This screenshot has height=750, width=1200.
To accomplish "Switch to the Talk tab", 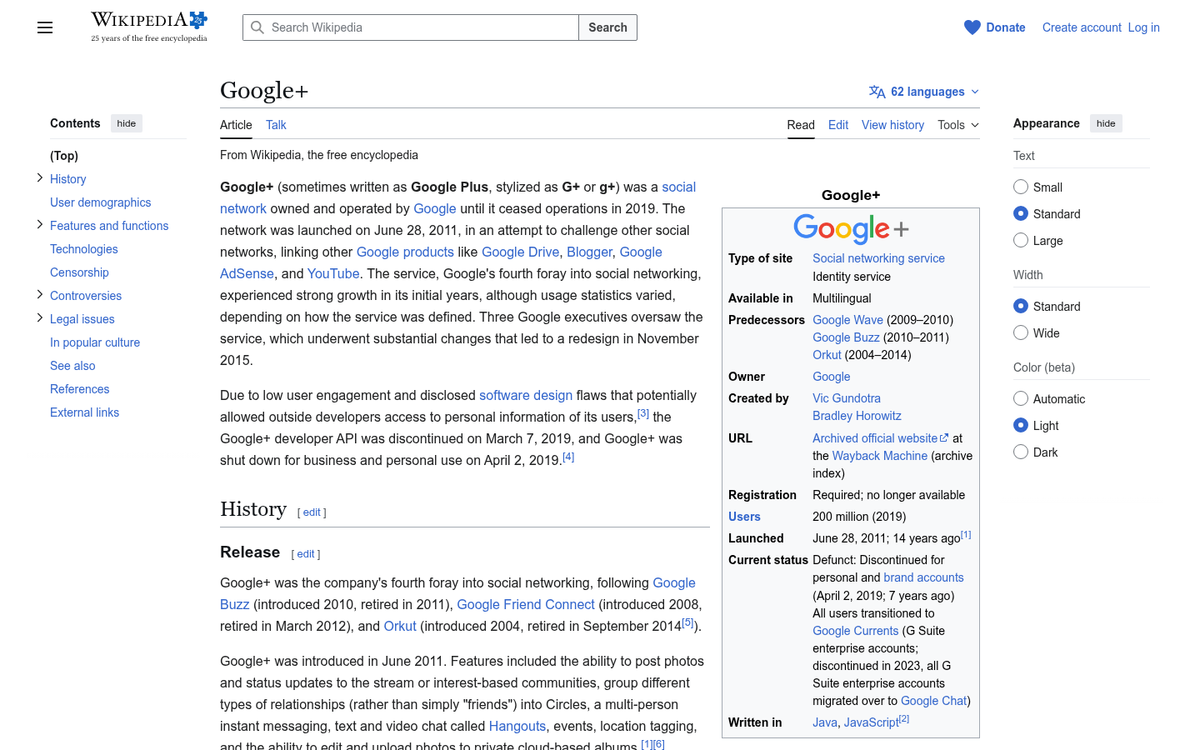I will coord(275,125).
